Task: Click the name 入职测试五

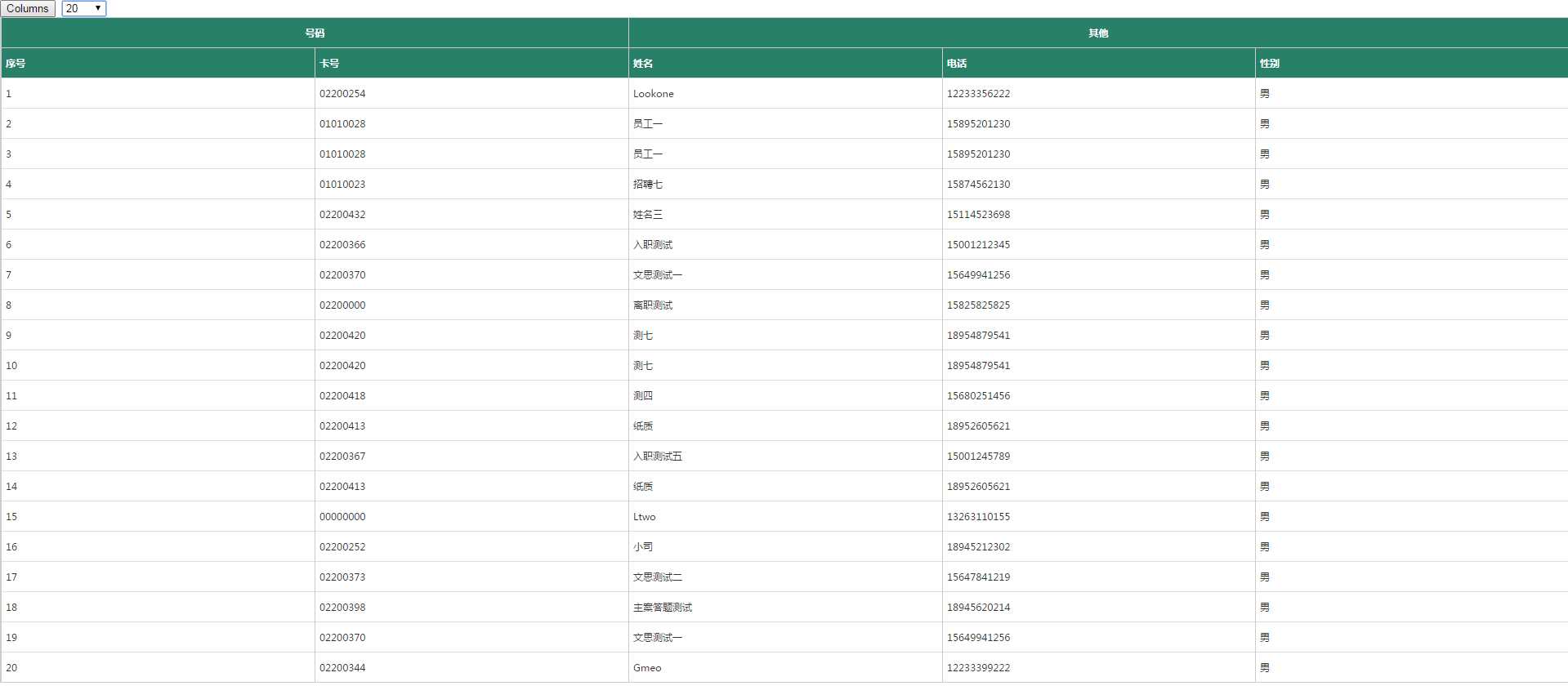Action: [658, 457]
